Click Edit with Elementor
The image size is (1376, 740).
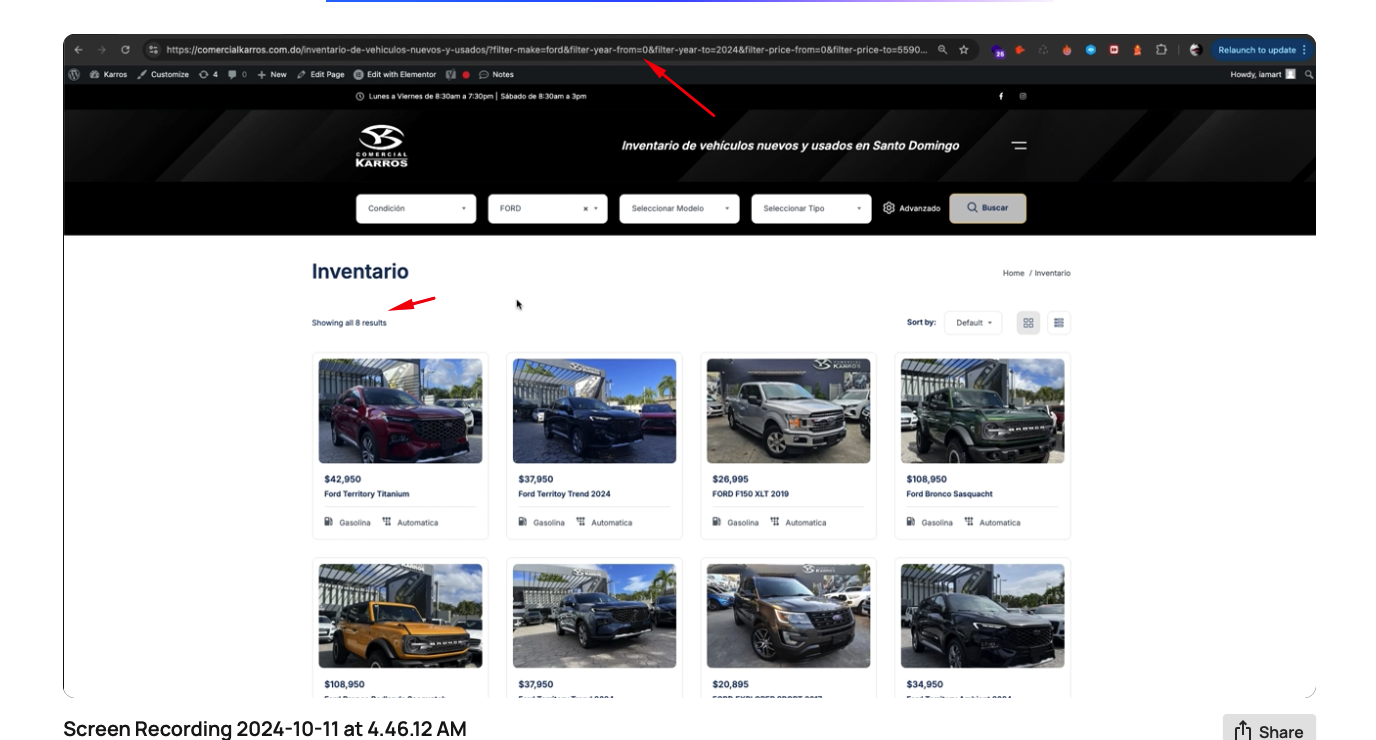coord(395,74)
